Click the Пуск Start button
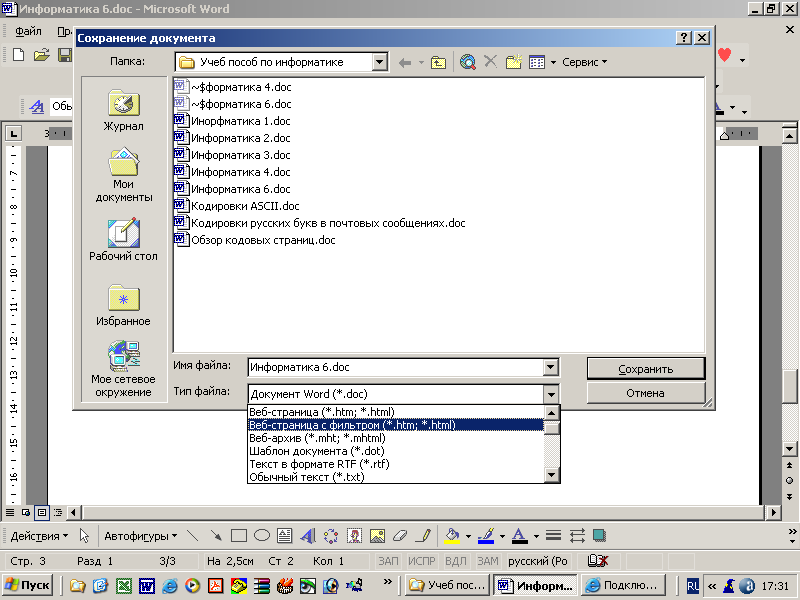The image size is (800, 600). (28, 585)
